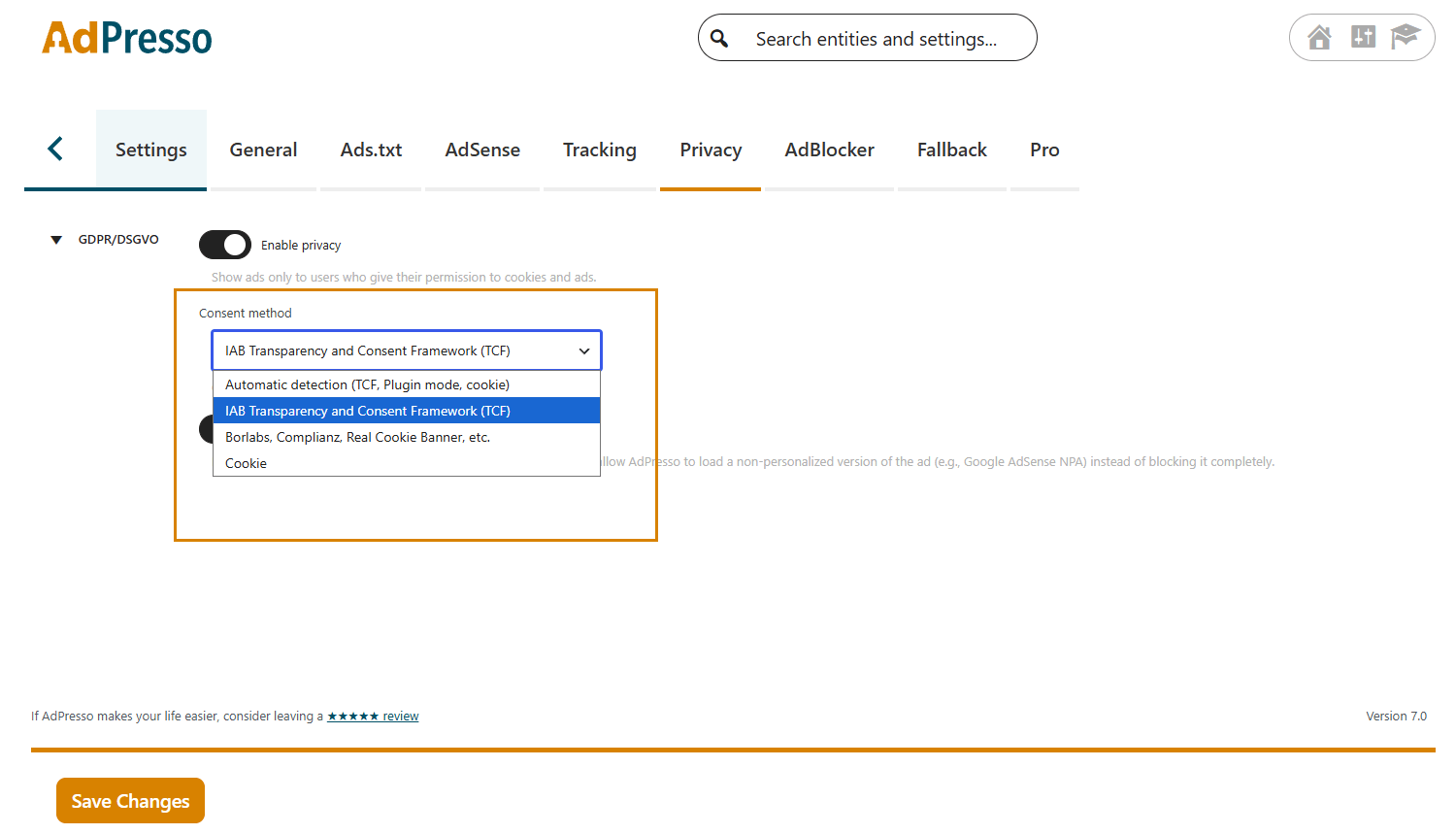Open the Pro tab
The image size is (1456, 834).
point(1044,150)
